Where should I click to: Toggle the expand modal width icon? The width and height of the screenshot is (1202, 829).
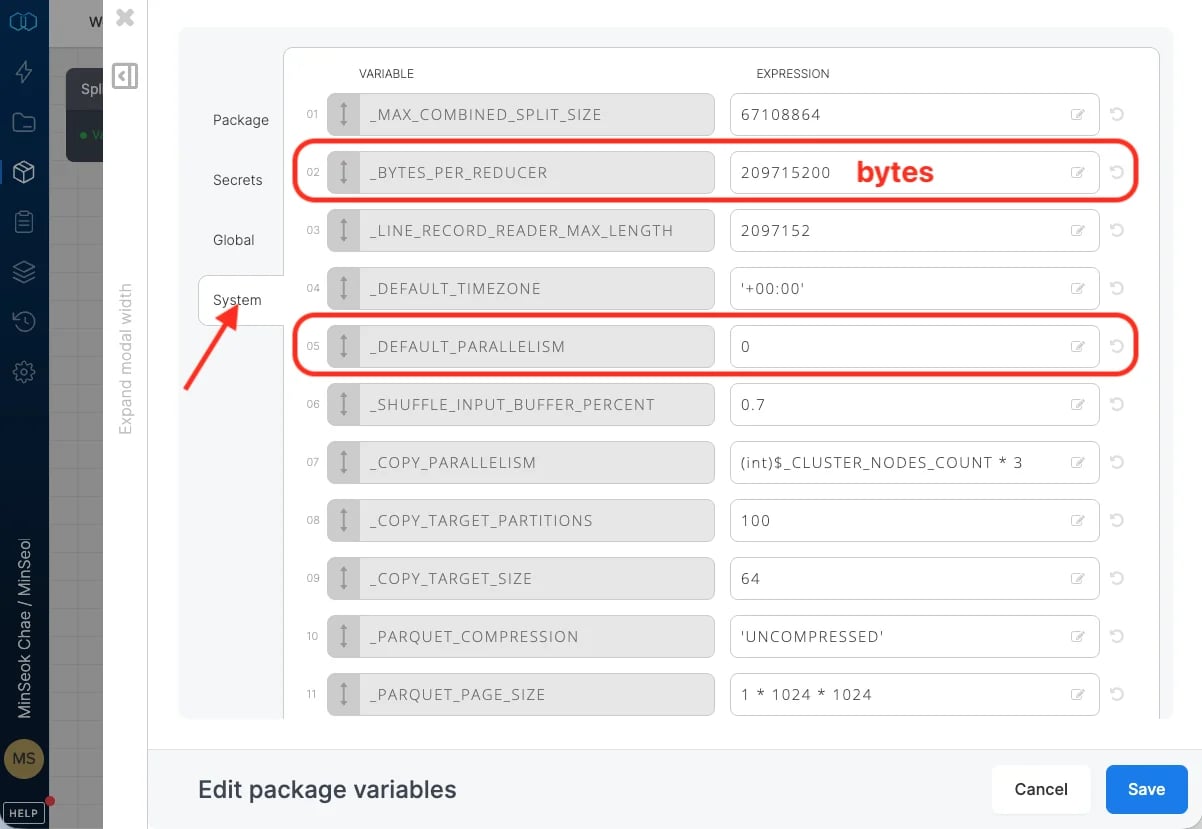[x=125, y=76]
